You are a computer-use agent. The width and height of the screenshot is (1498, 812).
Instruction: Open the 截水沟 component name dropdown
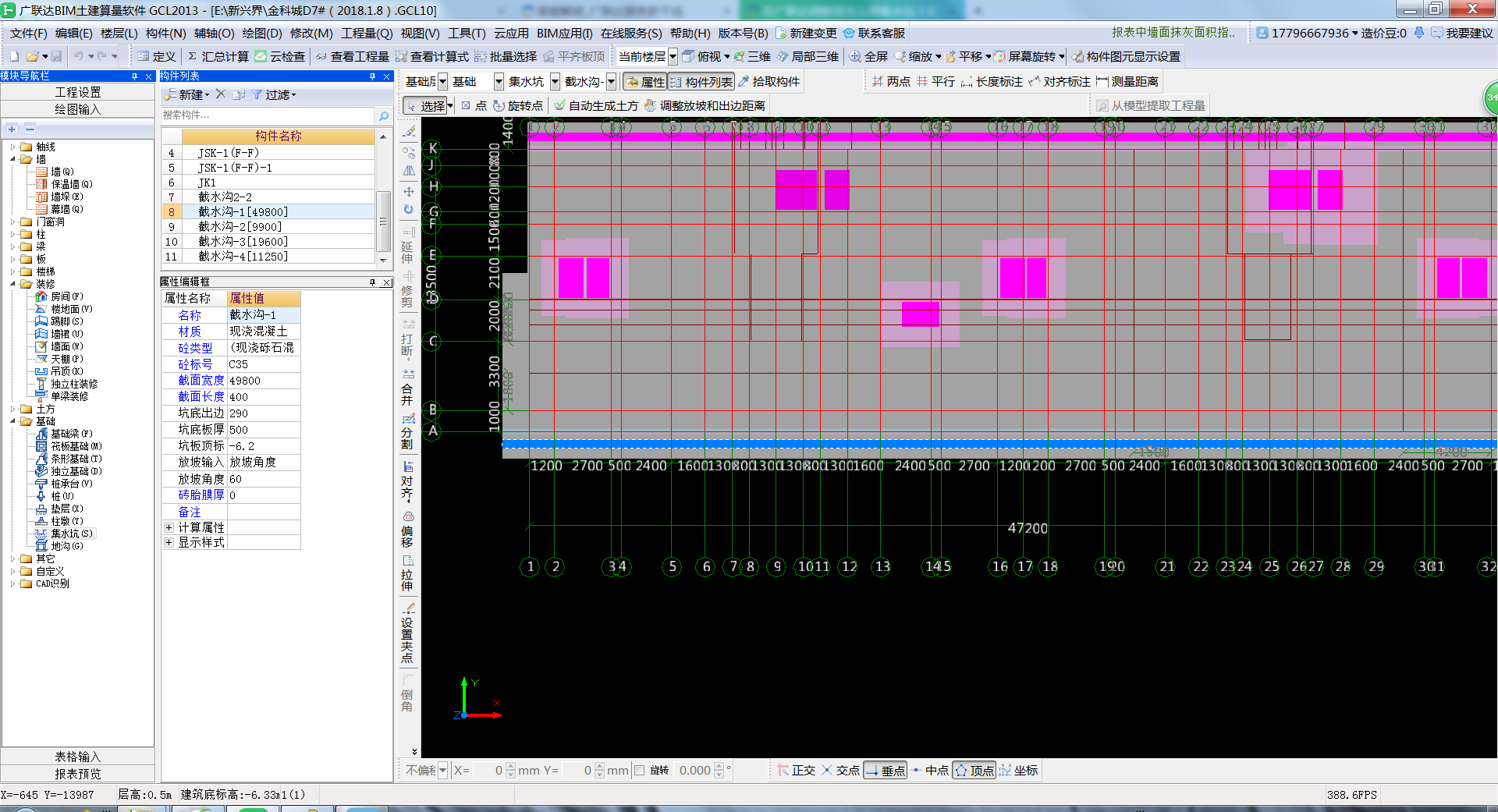pos(611,81)
